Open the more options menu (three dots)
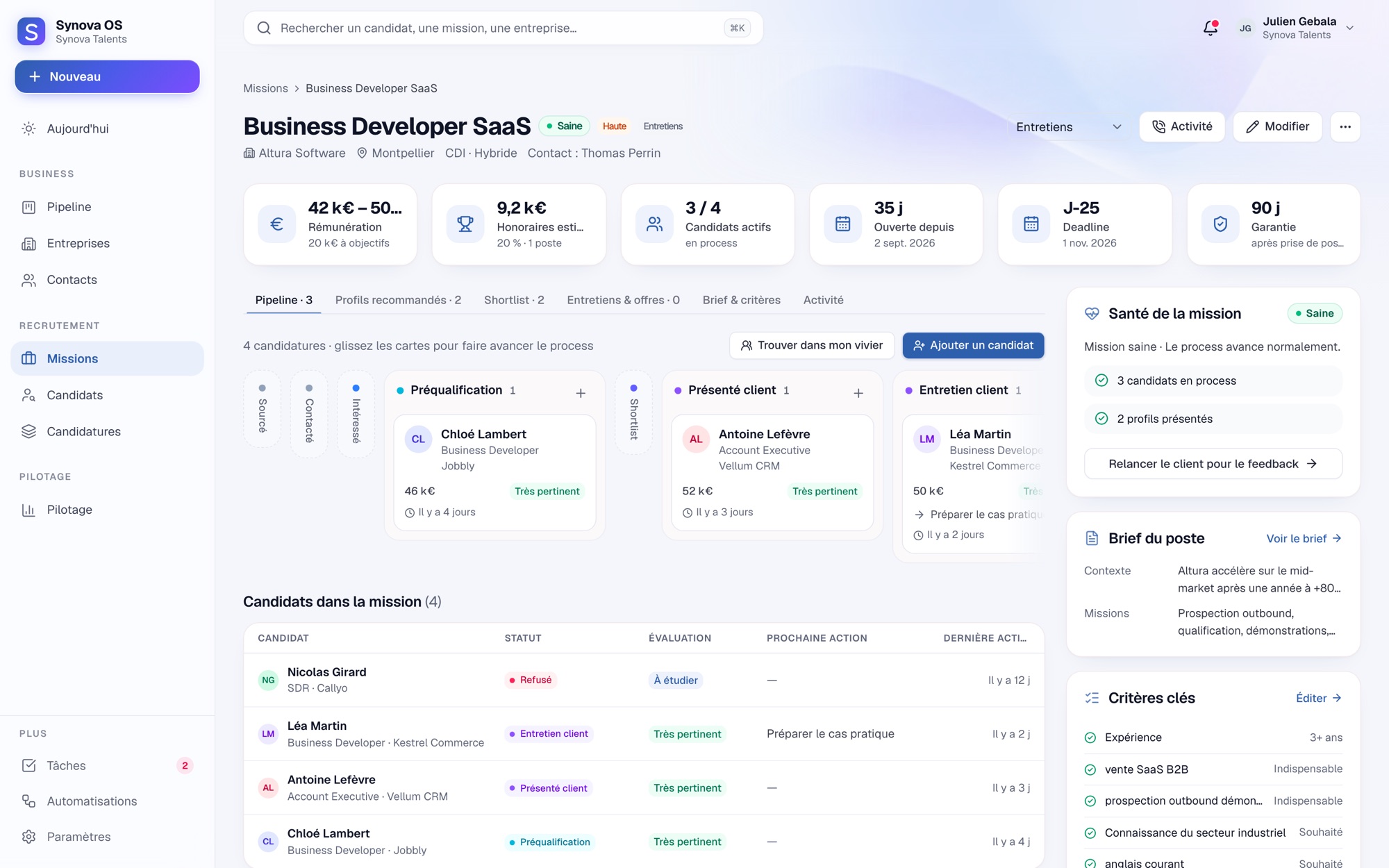Screen dimensions: 1389x868 1345,127
